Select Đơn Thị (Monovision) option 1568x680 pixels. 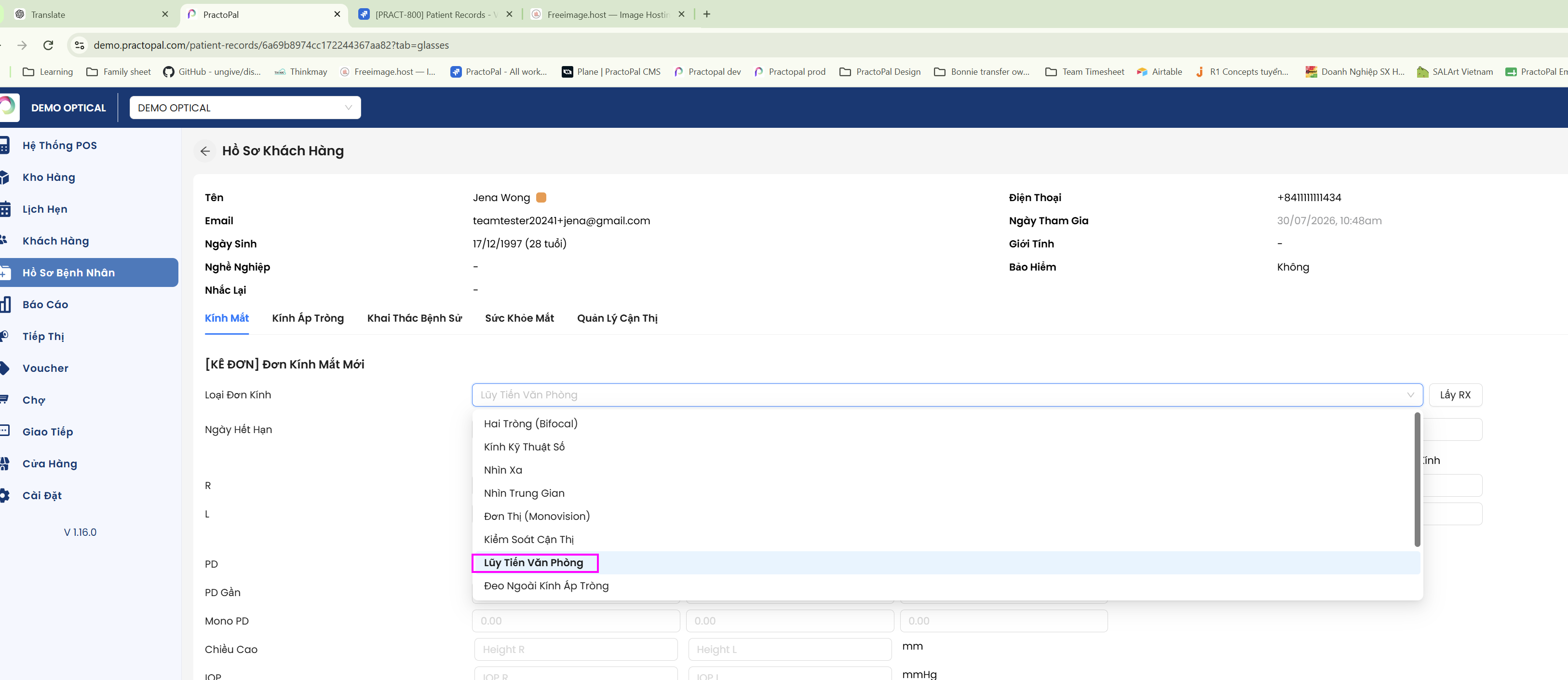pos(946,516)
